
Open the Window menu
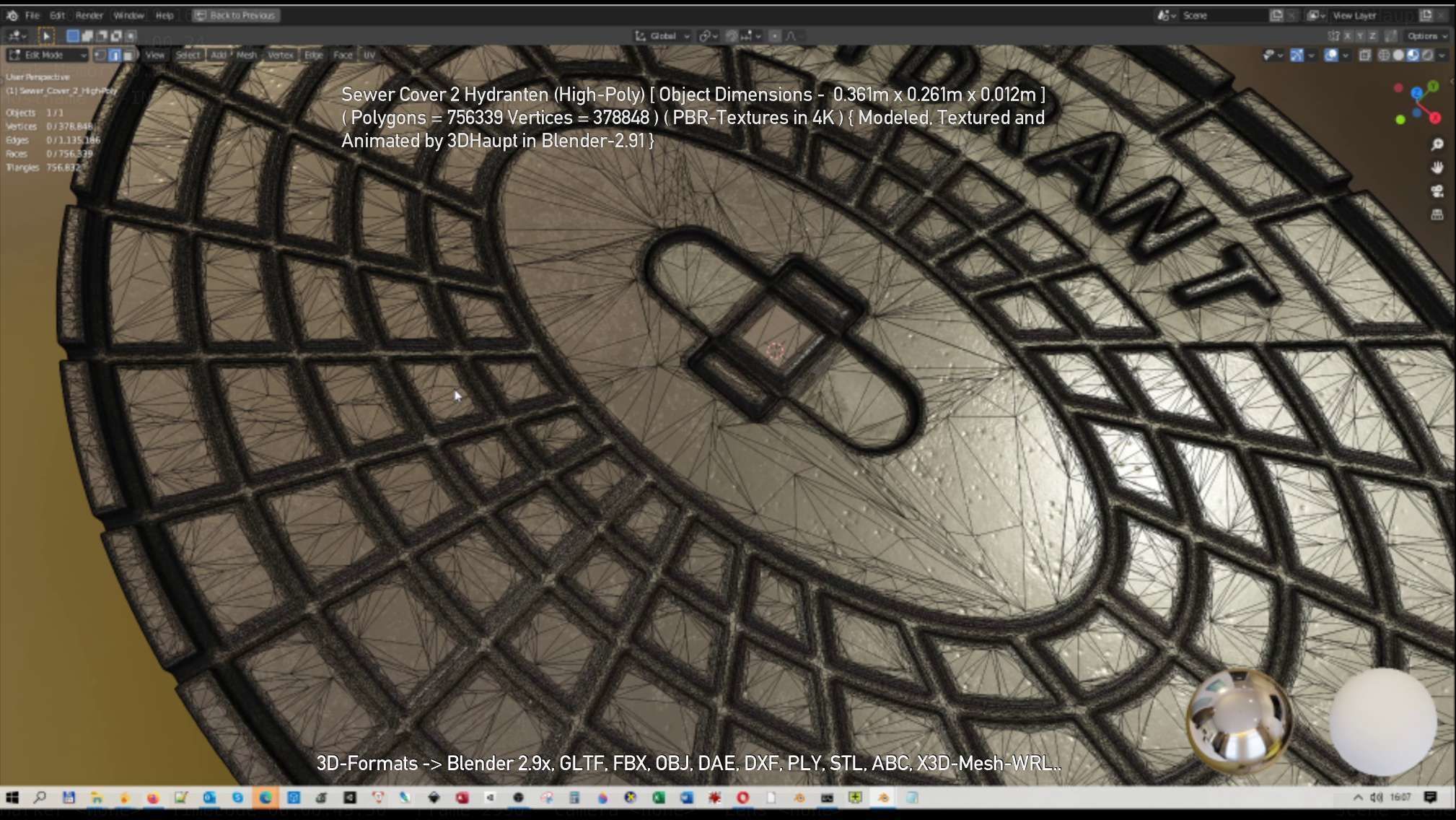pyautogui.click(x=129, y=15)
